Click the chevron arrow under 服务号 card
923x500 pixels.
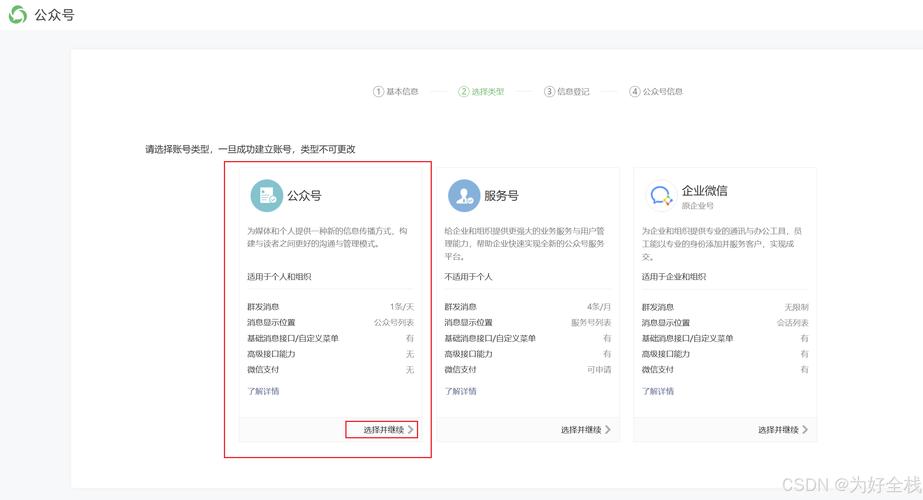(607, 430)
